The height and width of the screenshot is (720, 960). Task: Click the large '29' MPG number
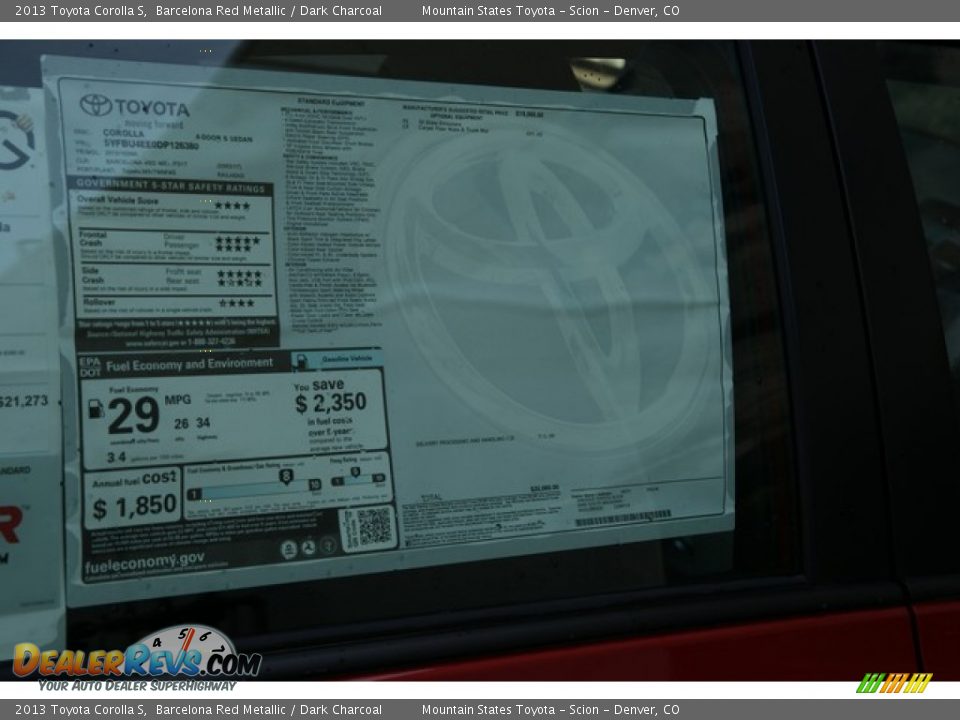point(133,416)
